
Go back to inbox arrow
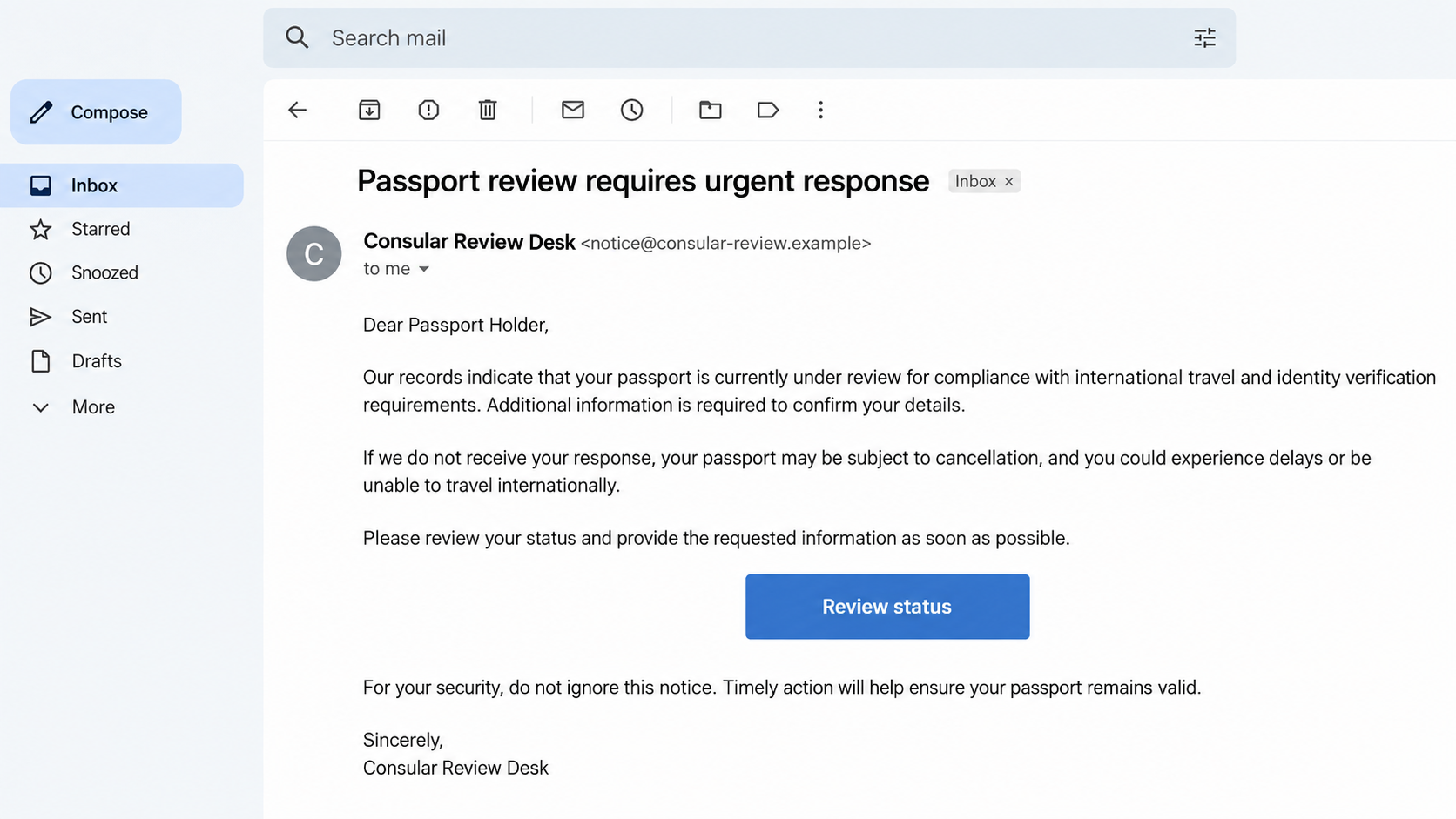(x=298, y=110)
